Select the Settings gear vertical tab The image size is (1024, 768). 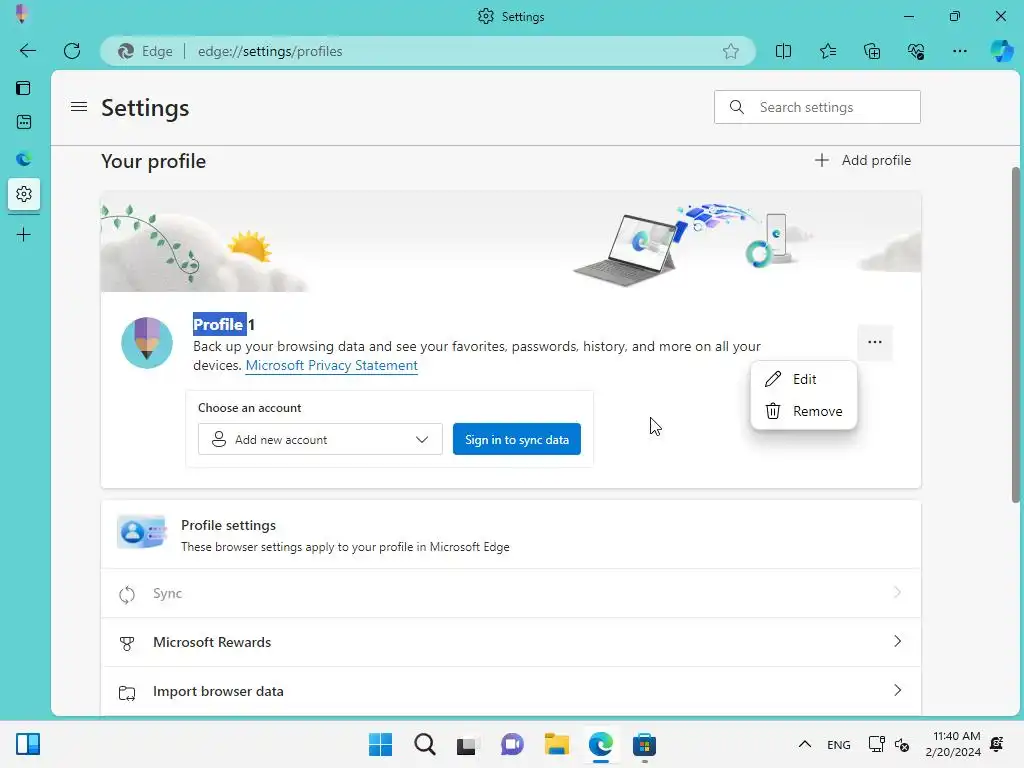click(24, 194)
